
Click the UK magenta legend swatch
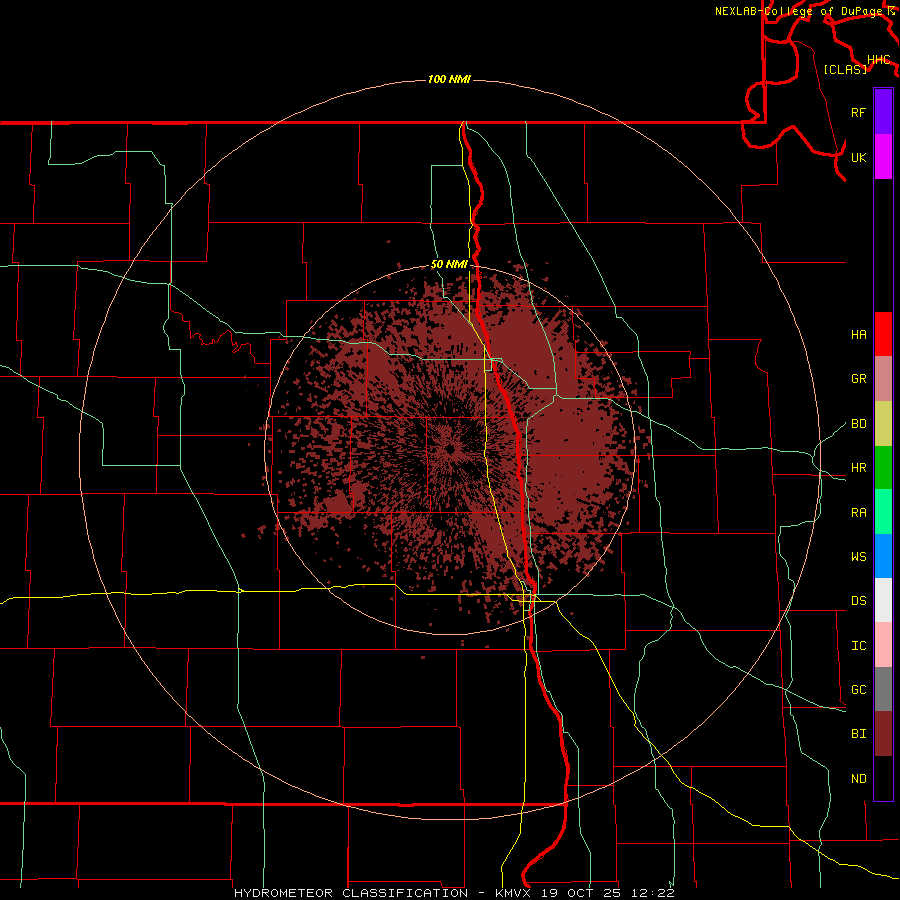point(883,157)
